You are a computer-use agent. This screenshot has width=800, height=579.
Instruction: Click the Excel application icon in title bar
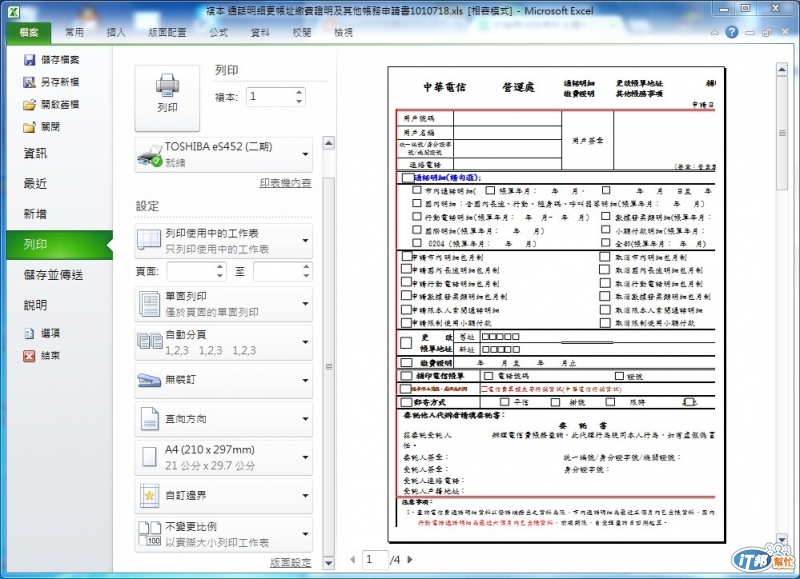pyautogui.click(x=14, y=11)
